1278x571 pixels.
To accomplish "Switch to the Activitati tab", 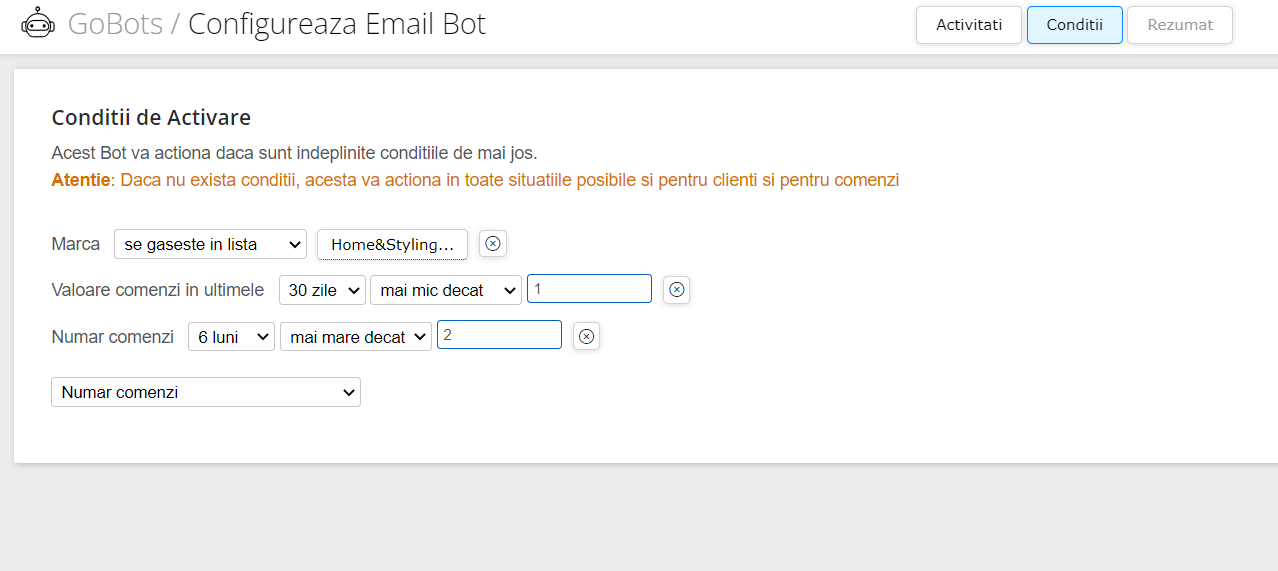I will click(969, 25).
